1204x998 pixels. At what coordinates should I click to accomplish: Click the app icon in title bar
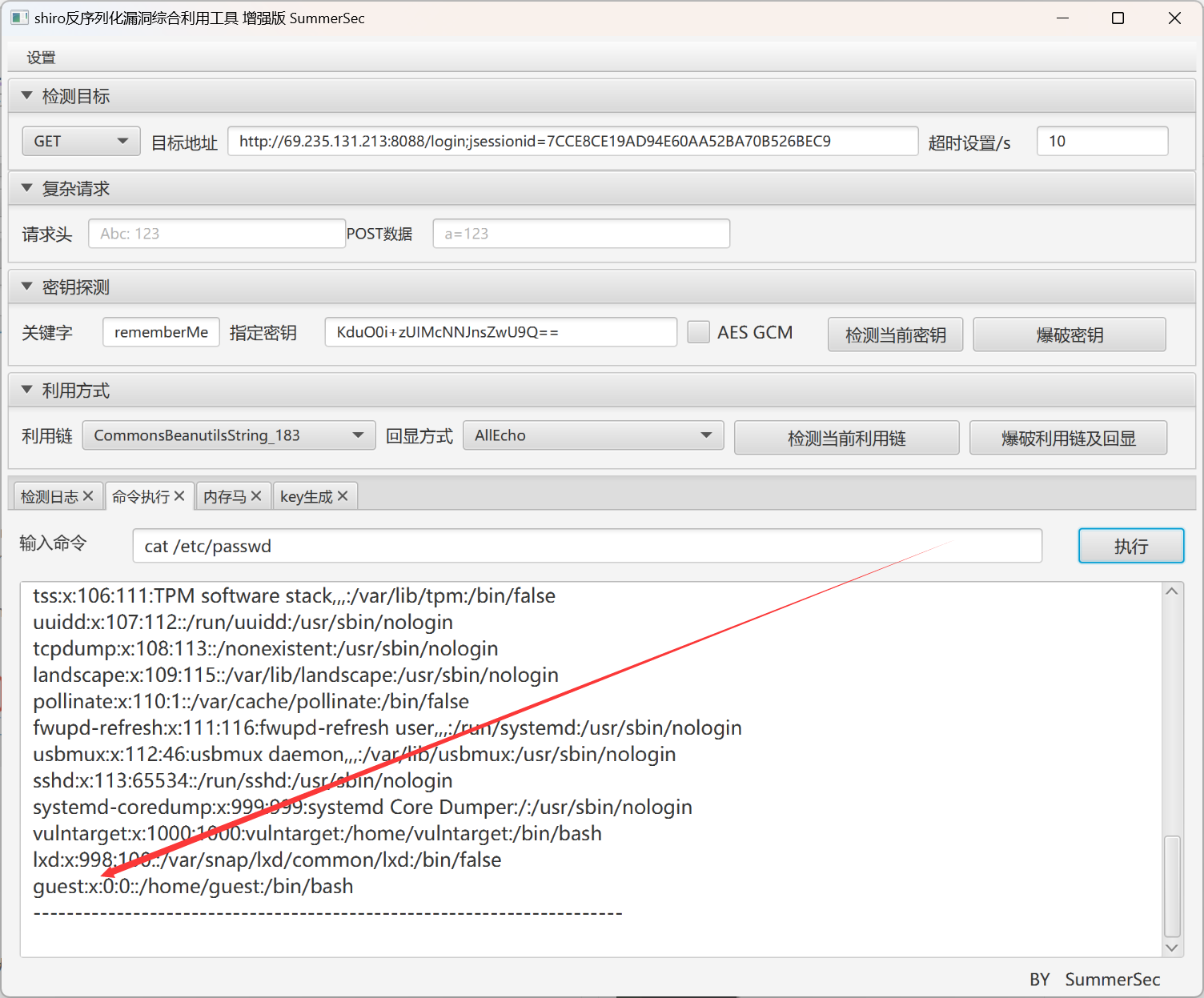click(19, 18)
